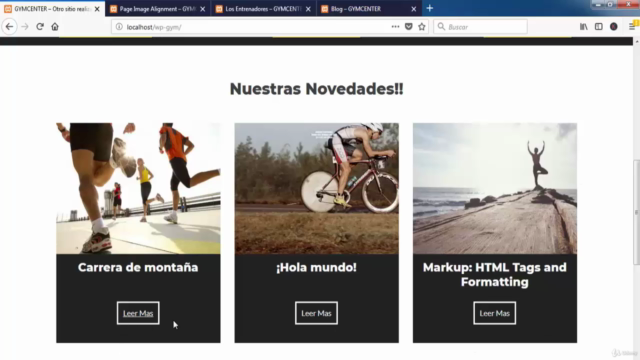640x360 pixels.
Task: Open the yoga beach photo thumbnail
Action: click(x=495, y=188)
